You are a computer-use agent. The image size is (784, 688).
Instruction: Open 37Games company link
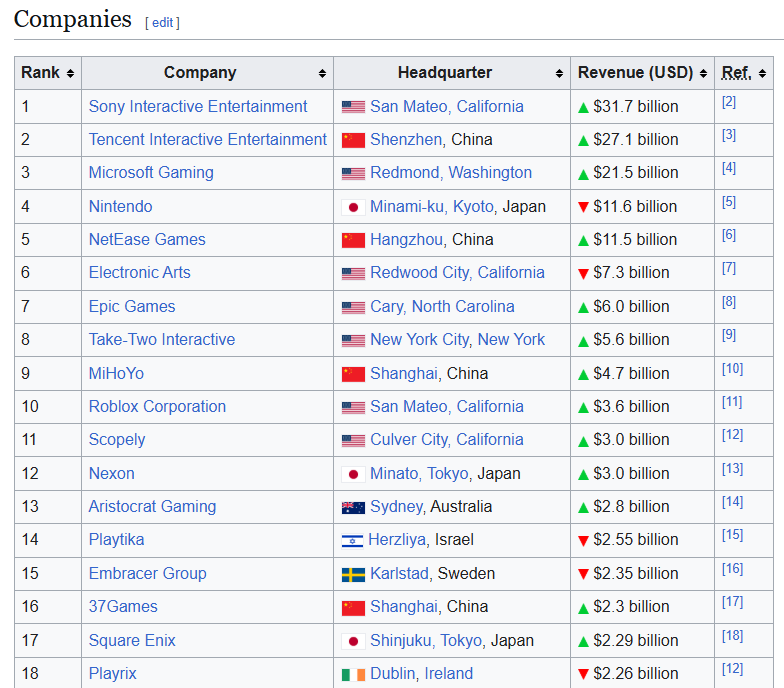(123, 606)
